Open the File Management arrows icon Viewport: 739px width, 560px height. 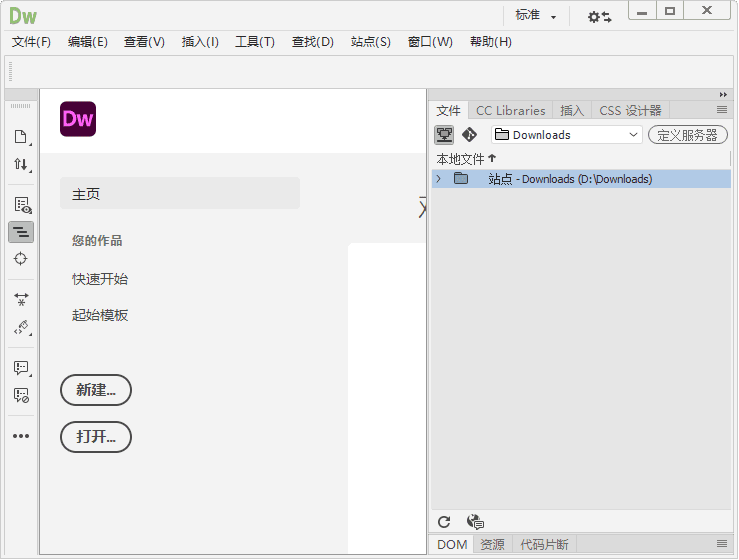pos(21,164)
